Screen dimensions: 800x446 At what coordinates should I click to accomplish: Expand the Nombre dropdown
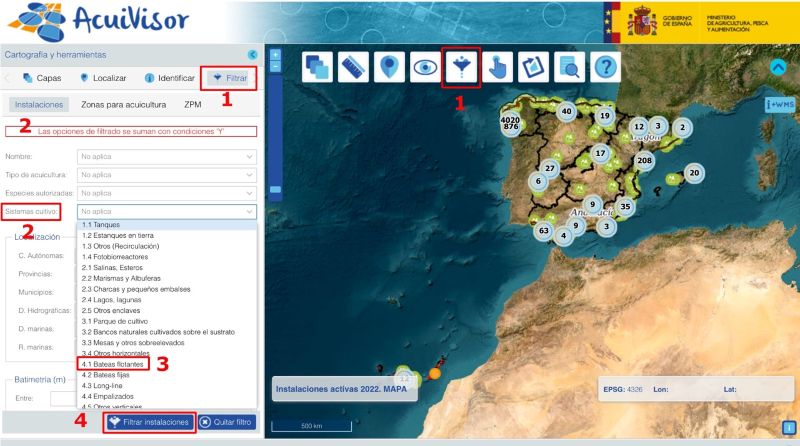[166, 157]
